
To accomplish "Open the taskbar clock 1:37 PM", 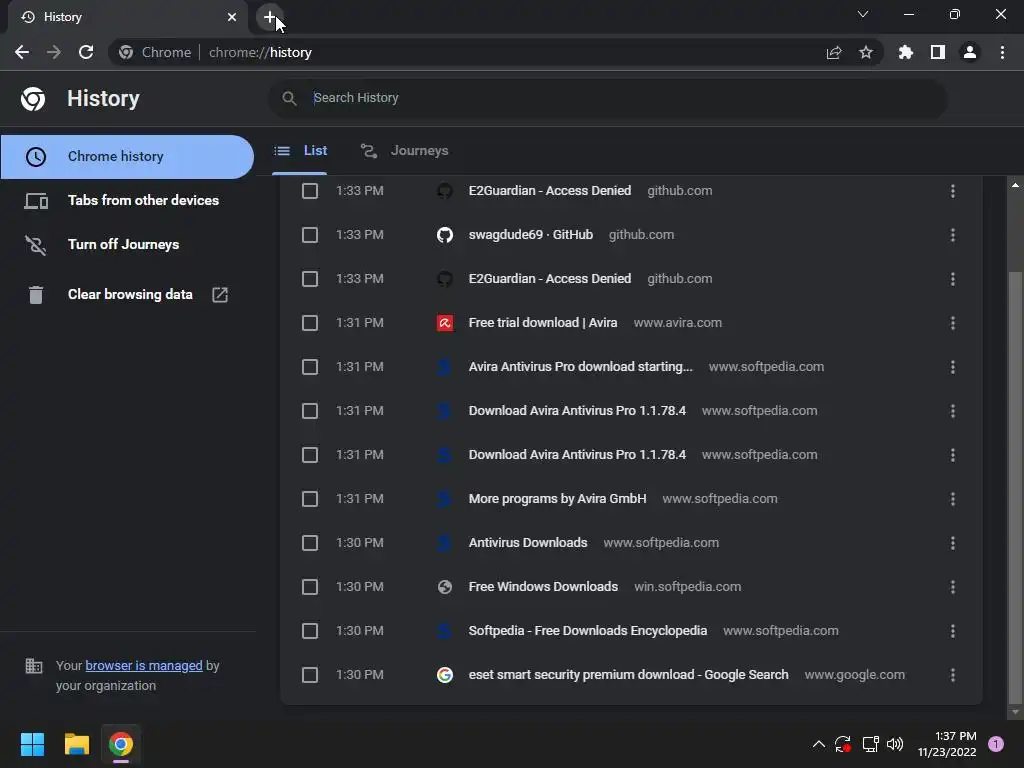I will [x=947, y=744].
